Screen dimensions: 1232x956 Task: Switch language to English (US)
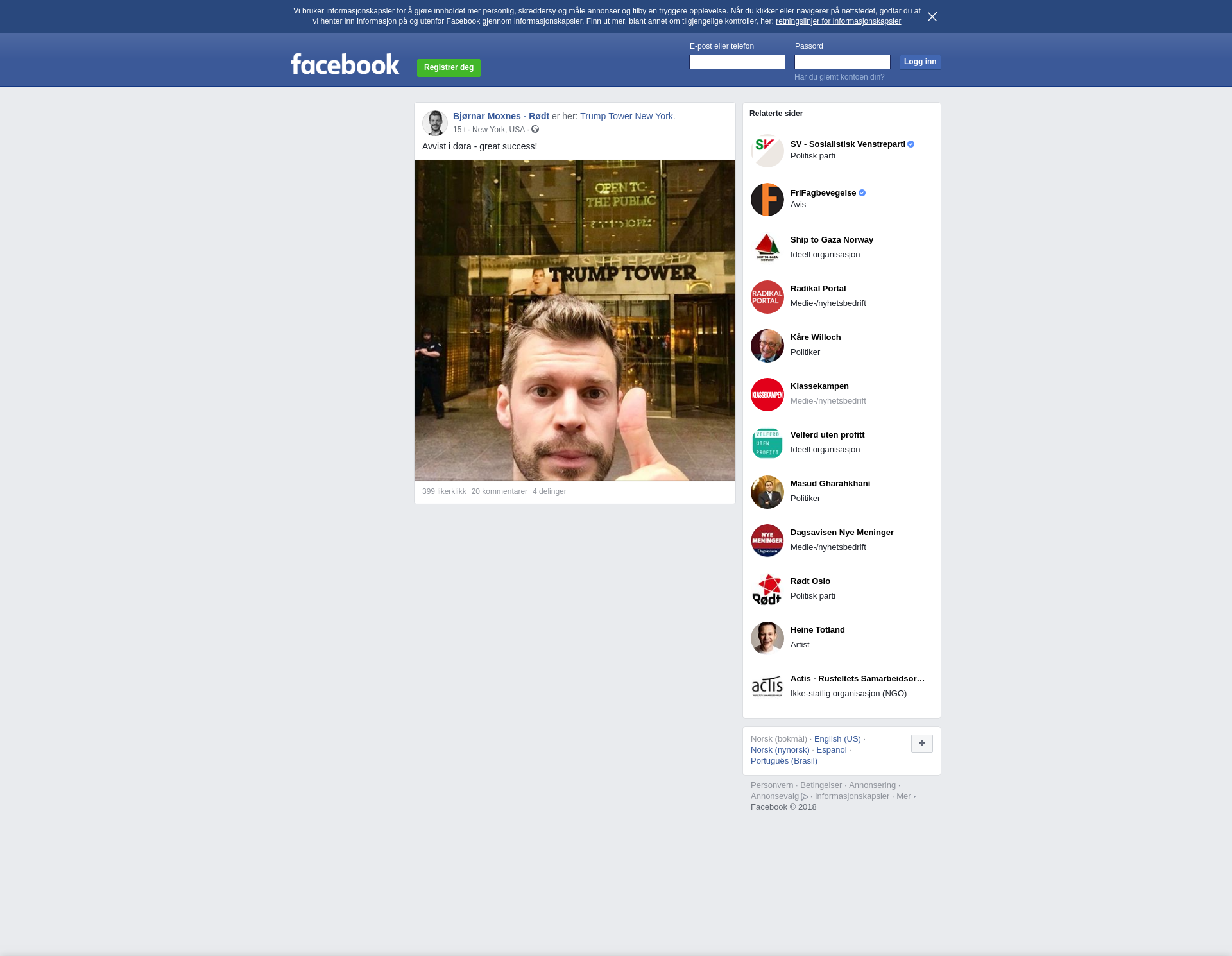[837, 739]
